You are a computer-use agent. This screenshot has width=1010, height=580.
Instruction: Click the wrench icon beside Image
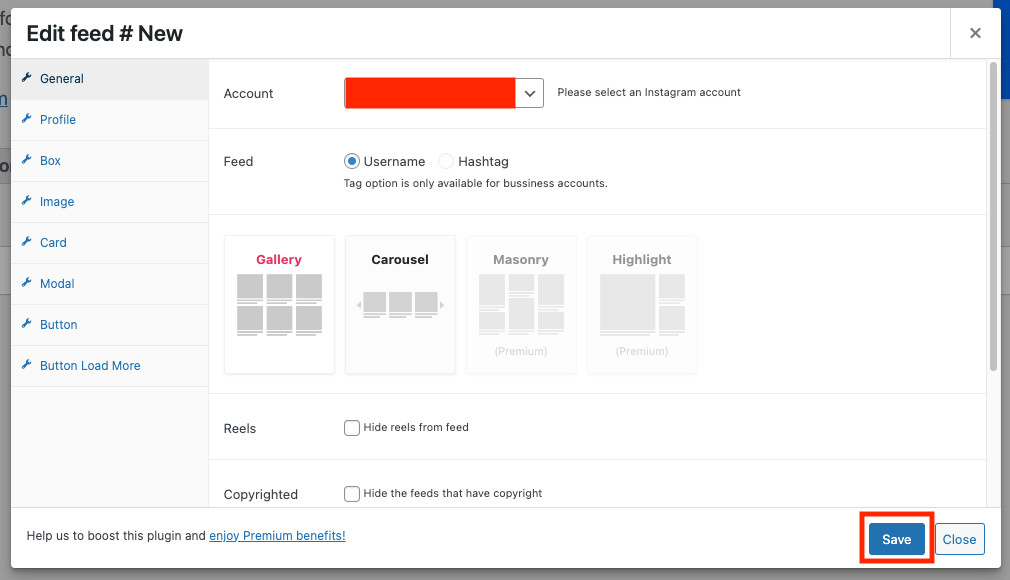point(27,201)
